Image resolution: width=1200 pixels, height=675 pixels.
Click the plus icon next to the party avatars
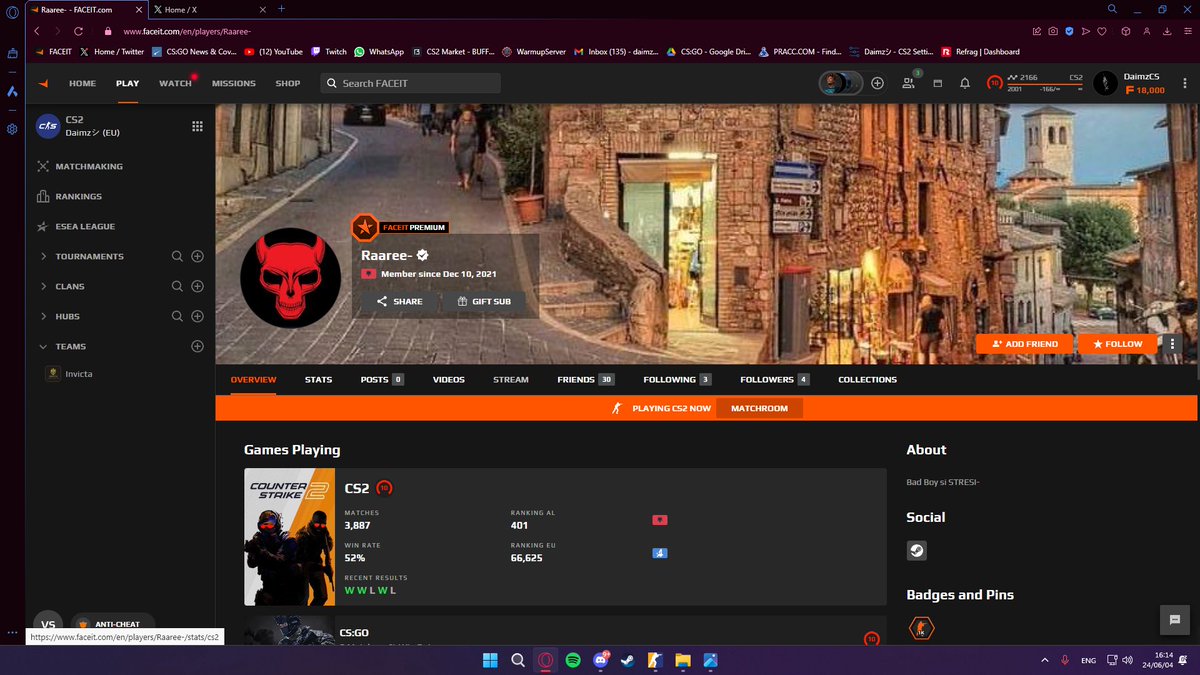pyautogui.click(x=877, y=83)
